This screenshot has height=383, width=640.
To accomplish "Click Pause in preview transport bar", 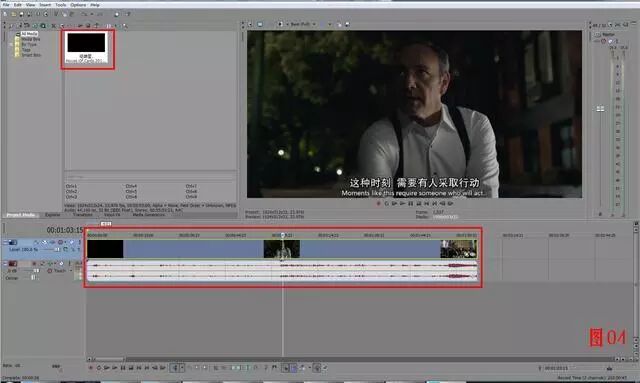I will click(x=411, y=203).
